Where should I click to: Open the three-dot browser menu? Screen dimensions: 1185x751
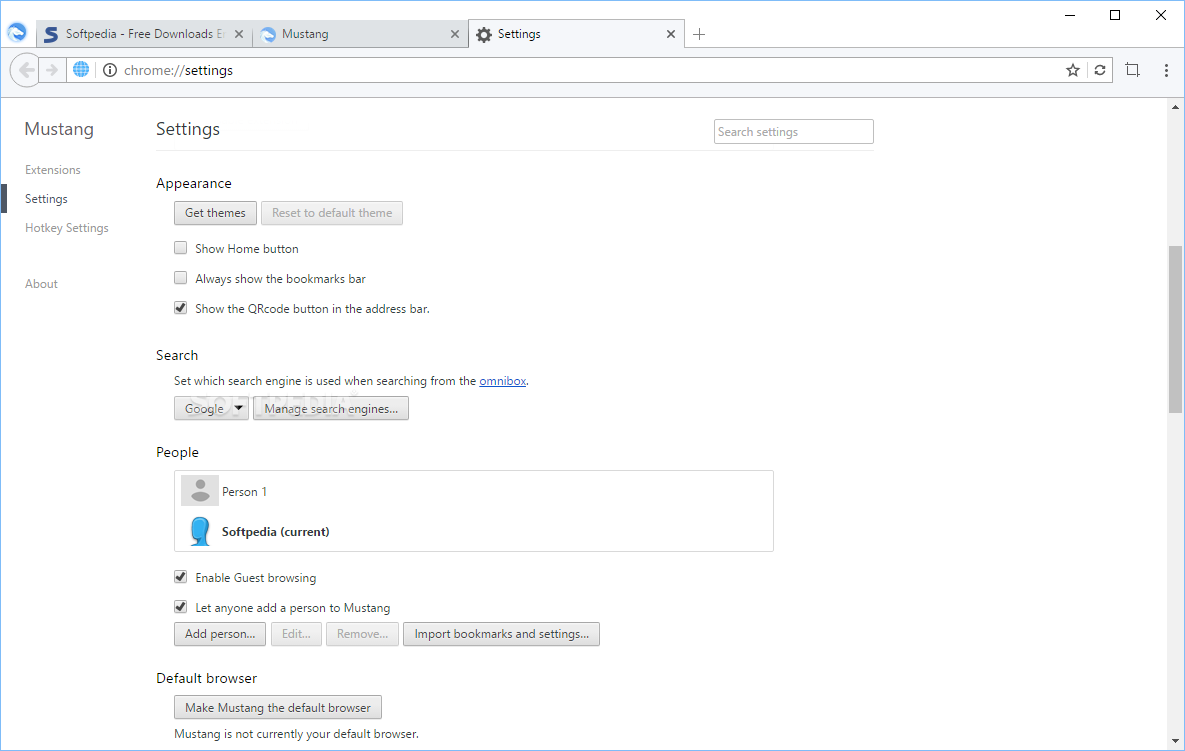point(1166,70)
